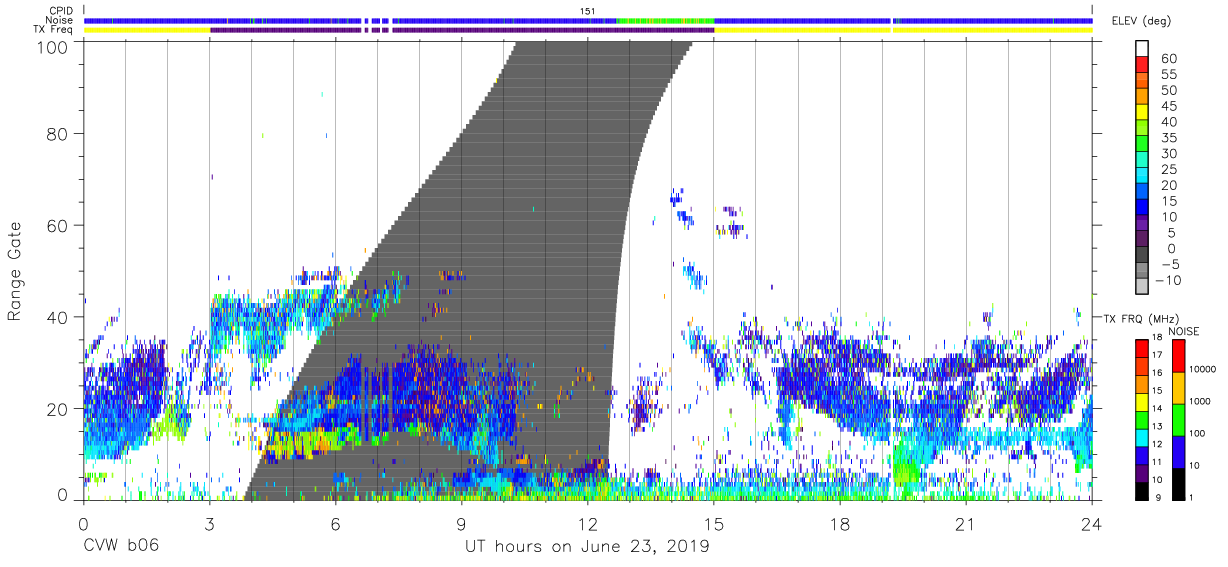Select the CPID label at top left
Viewport: 1228px width, 567px height.
[60, 11]
